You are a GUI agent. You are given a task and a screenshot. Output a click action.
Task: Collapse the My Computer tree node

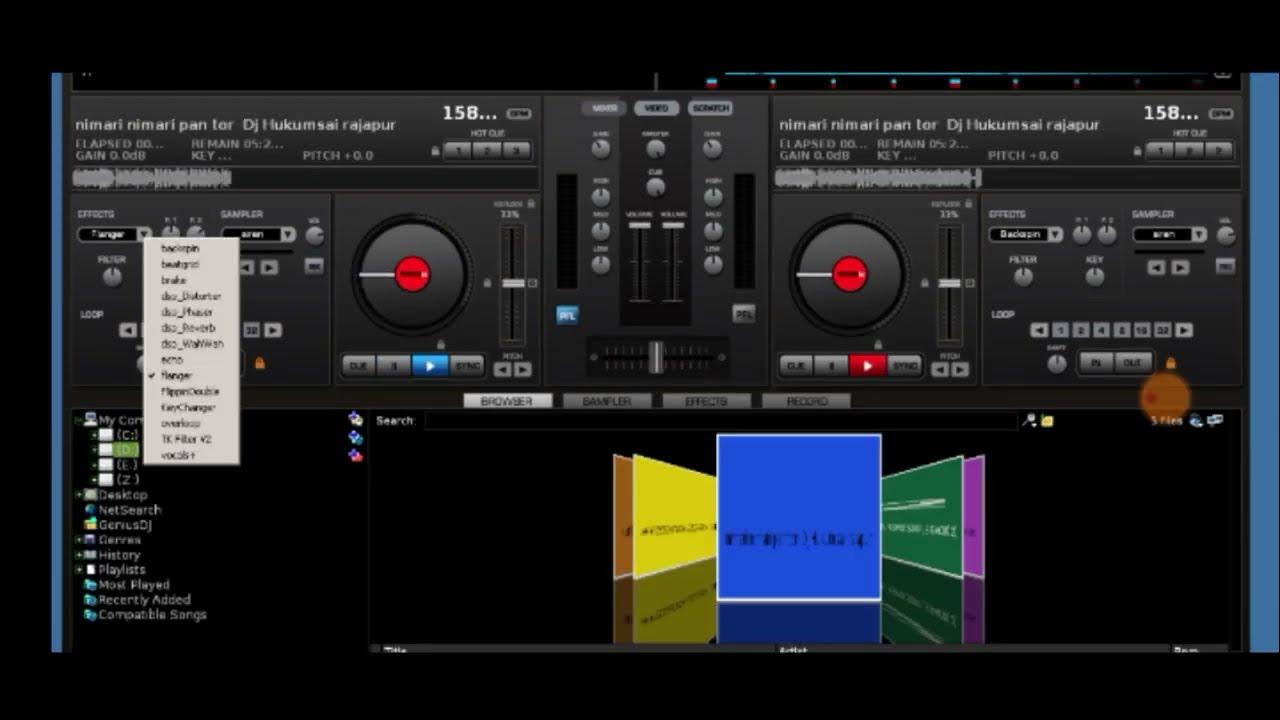81,420
